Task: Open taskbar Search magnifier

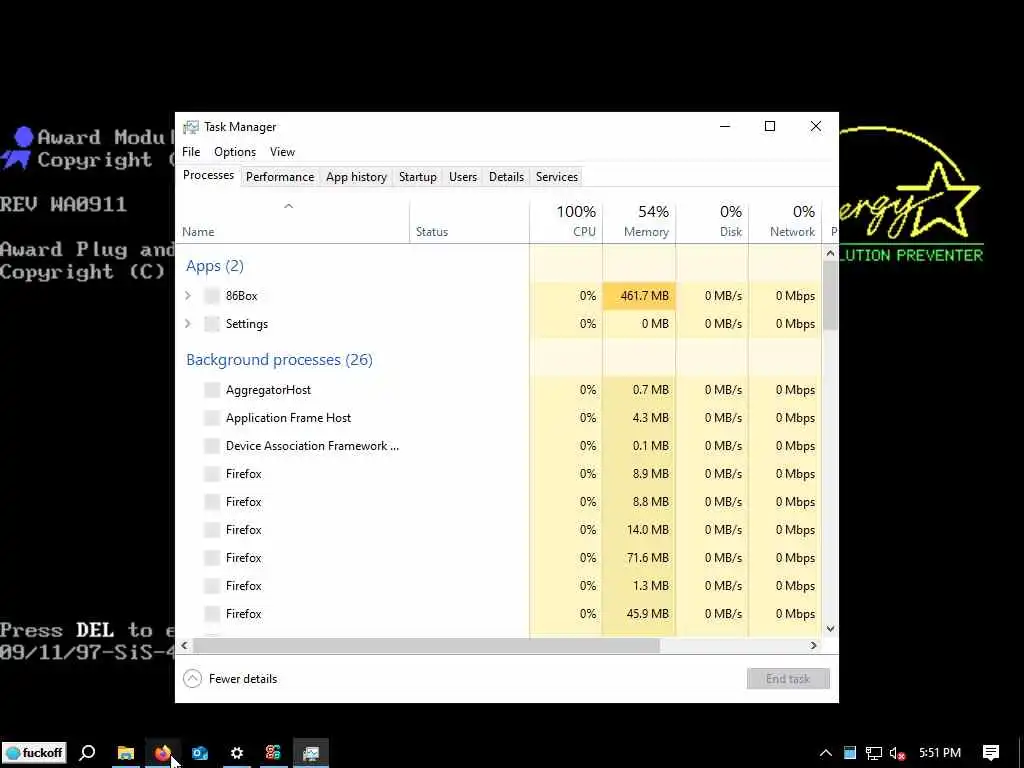Action: 87,753
